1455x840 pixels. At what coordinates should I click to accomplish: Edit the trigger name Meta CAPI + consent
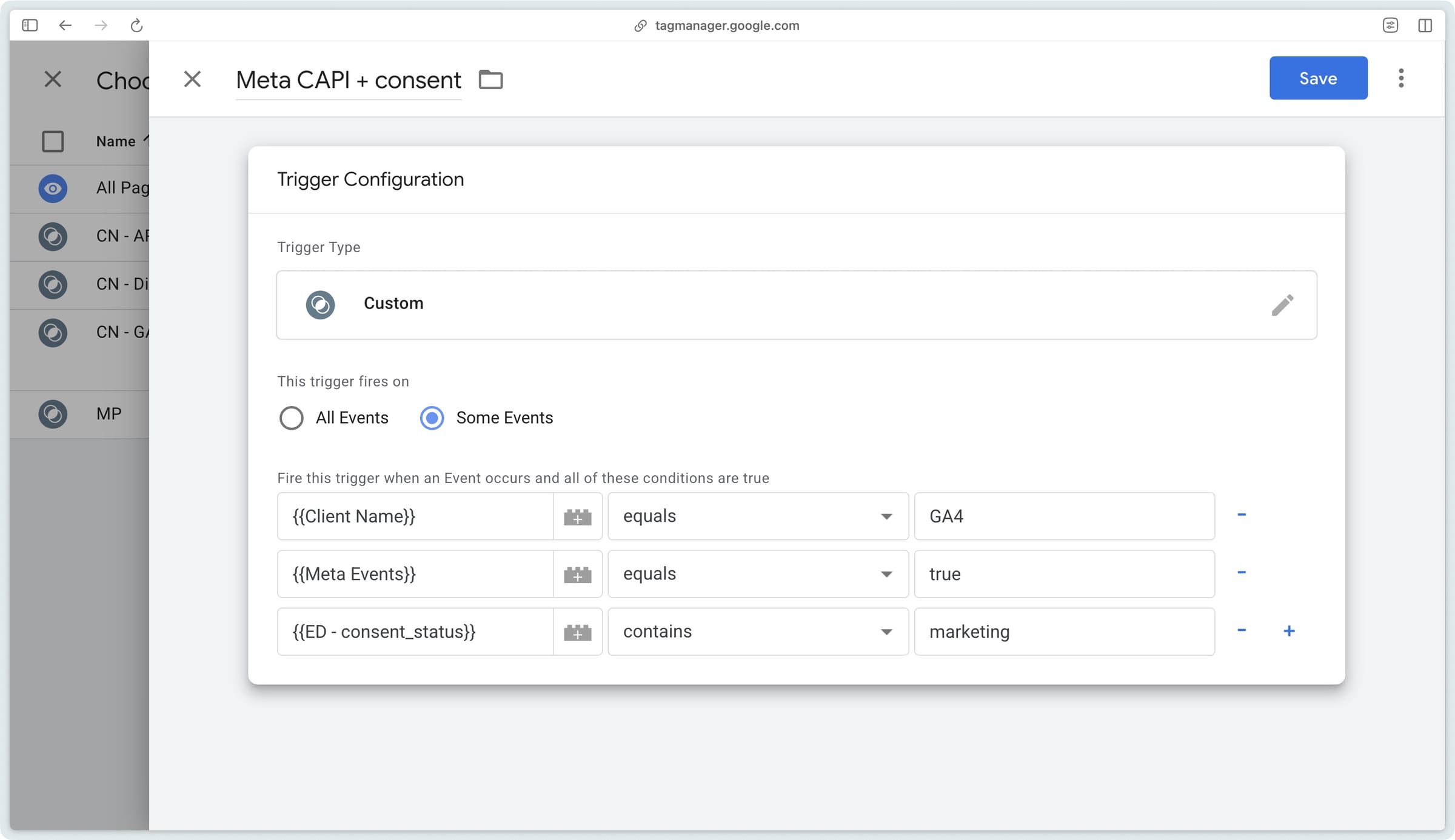(x=348, y=80)
